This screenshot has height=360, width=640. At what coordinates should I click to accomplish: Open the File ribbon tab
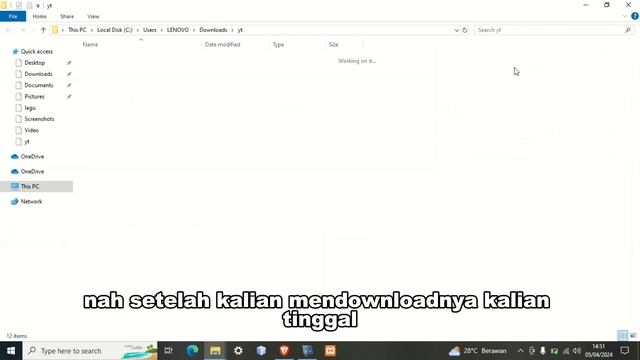(13, 16)
